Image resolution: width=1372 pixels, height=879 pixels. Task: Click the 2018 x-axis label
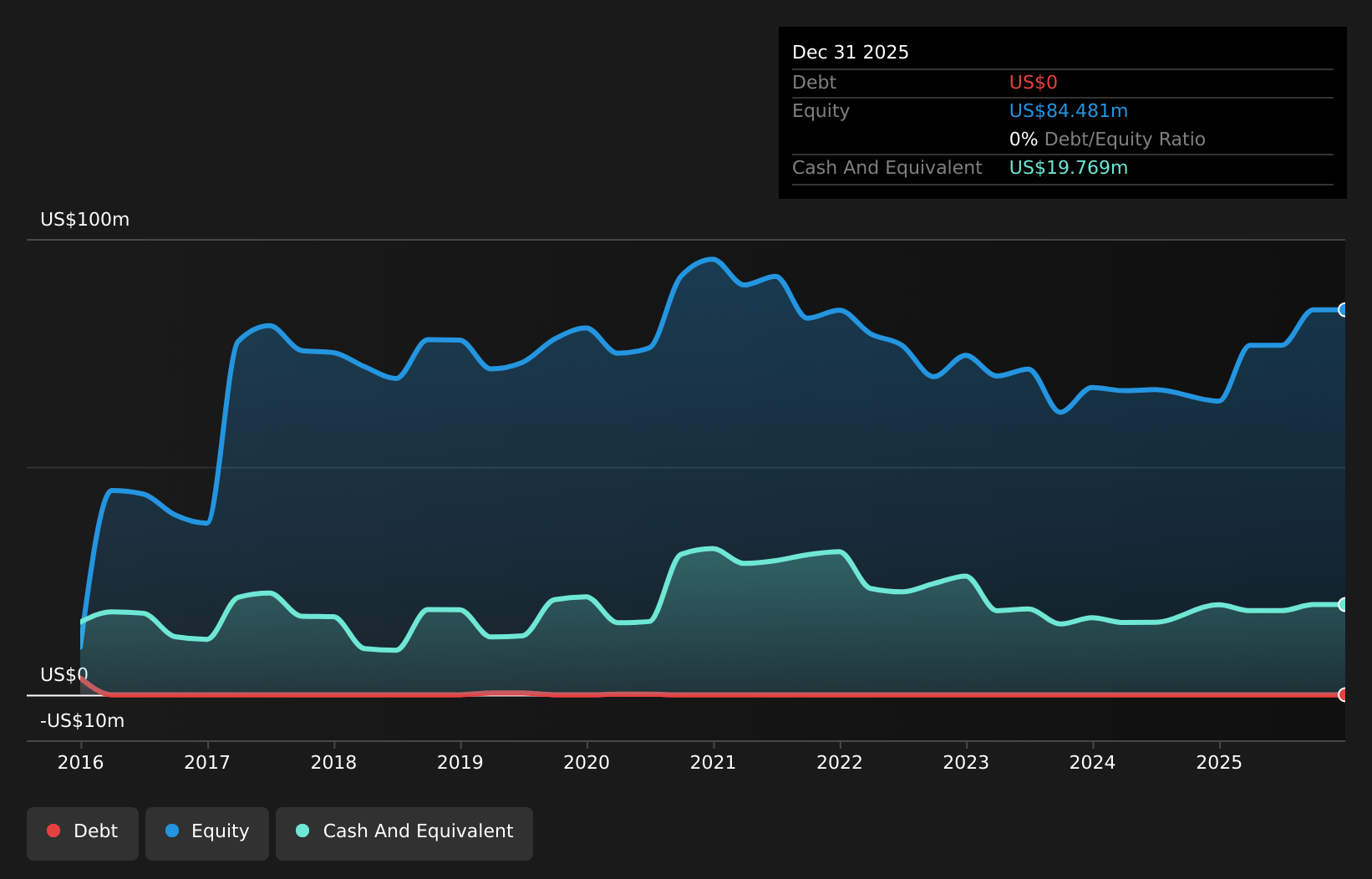point(333,762)
